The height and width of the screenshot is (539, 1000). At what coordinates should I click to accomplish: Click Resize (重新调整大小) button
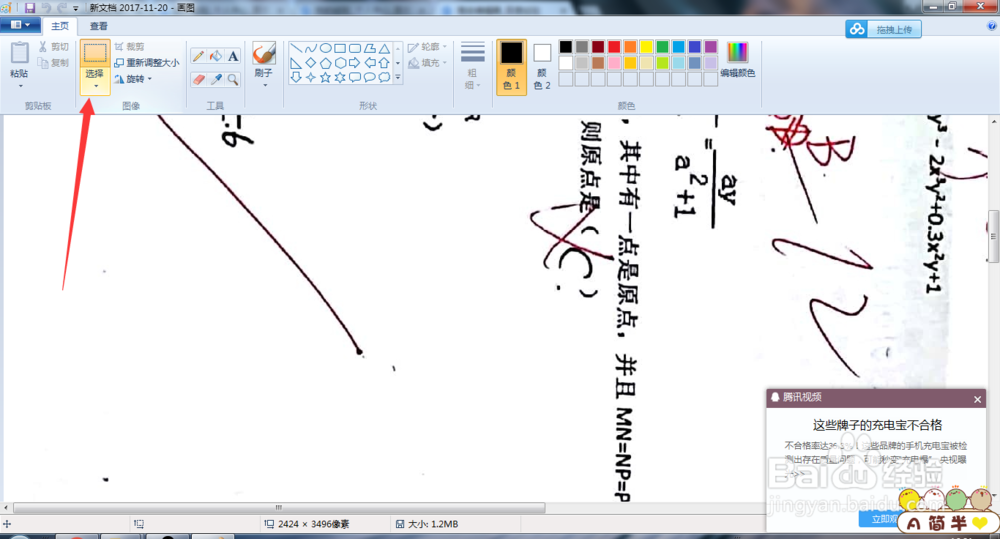click(147, 63)
